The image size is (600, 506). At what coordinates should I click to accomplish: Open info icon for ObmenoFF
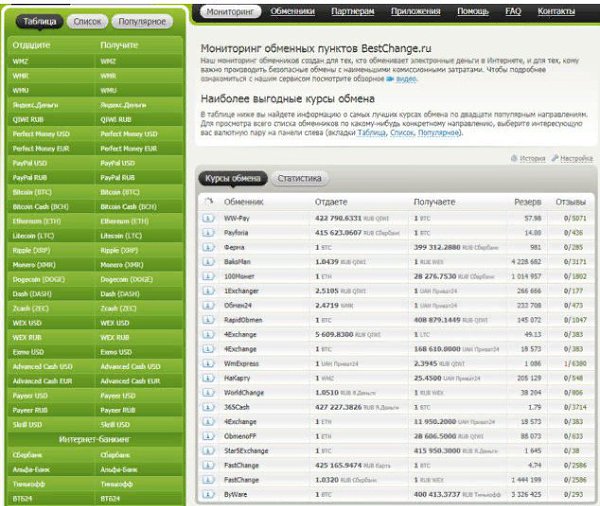click(x=208, y=436)
